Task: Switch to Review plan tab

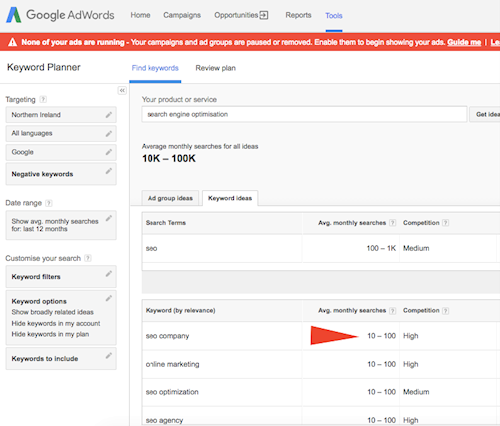Action: point(216,68)
